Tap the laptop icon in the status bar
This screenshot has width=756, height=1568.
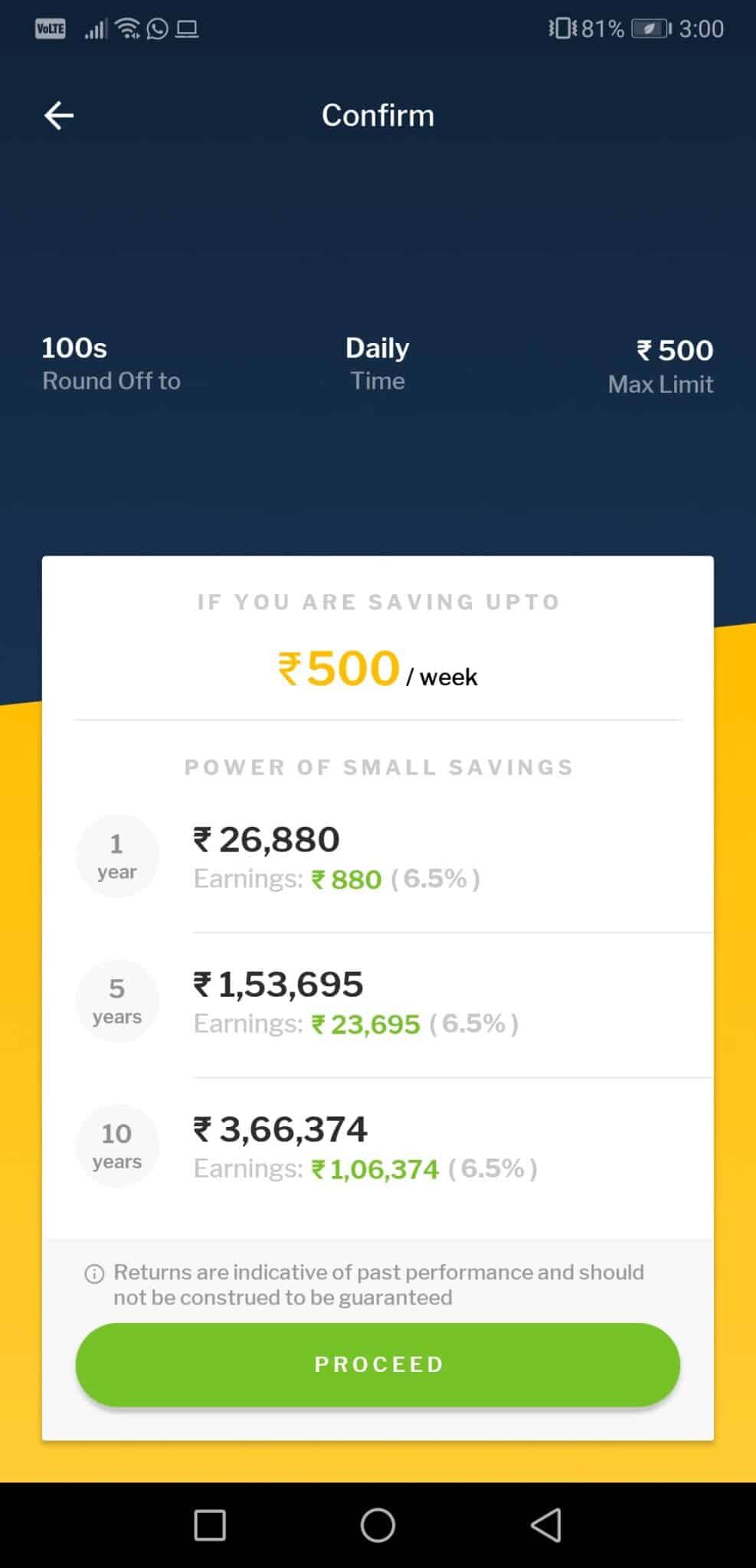pyautogui.click(x=186, y=29)
